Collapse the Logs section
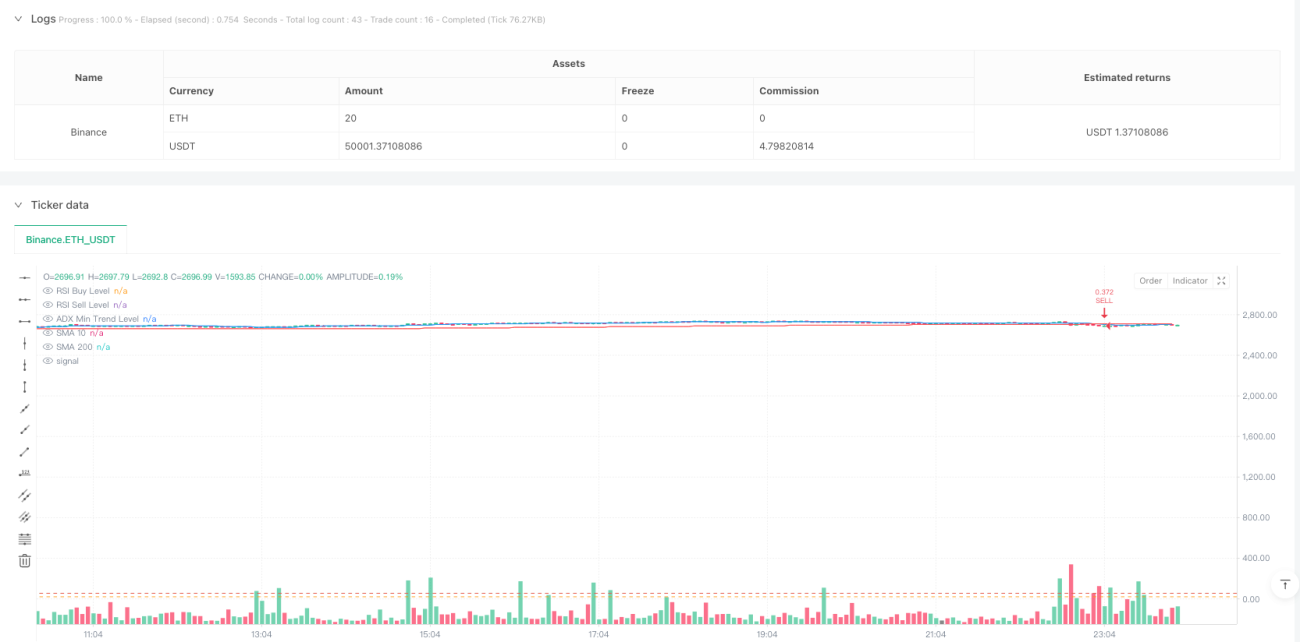The image size is (1300, 642). click(18, 19)
